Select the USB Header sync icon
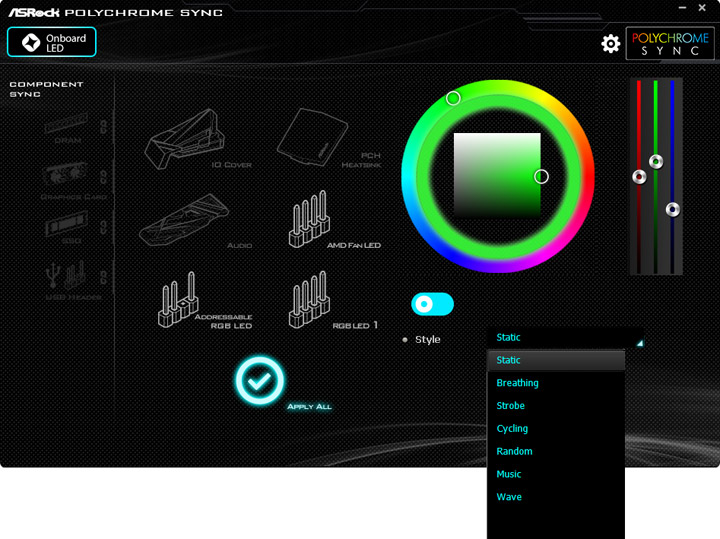 point(67,275)
